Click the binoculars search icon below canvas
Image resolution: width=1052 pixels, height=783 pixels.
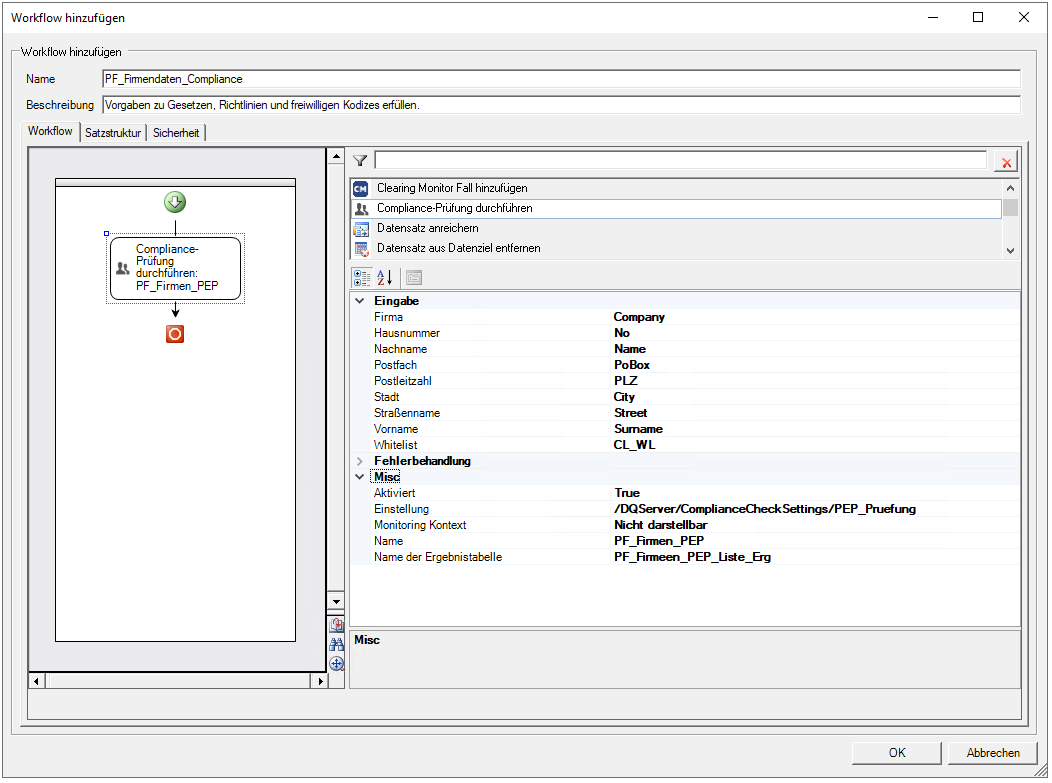pyautogui.click(x=336, y=644)
